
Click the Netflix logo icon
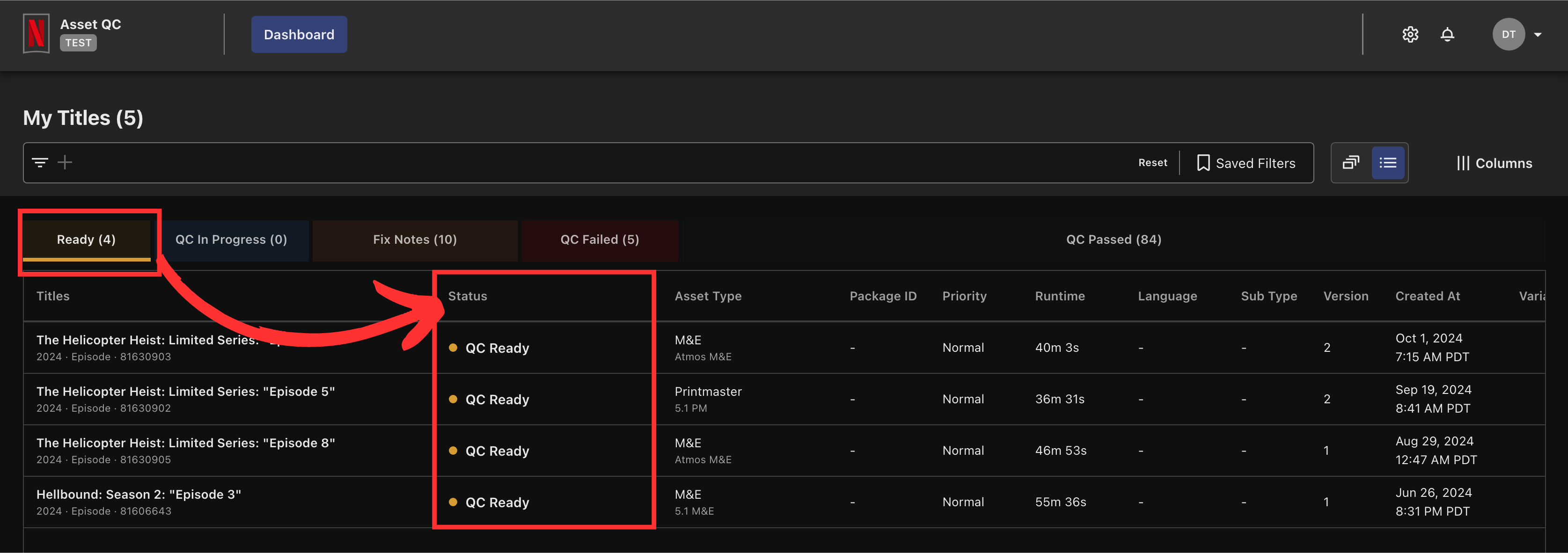(36, 34)
